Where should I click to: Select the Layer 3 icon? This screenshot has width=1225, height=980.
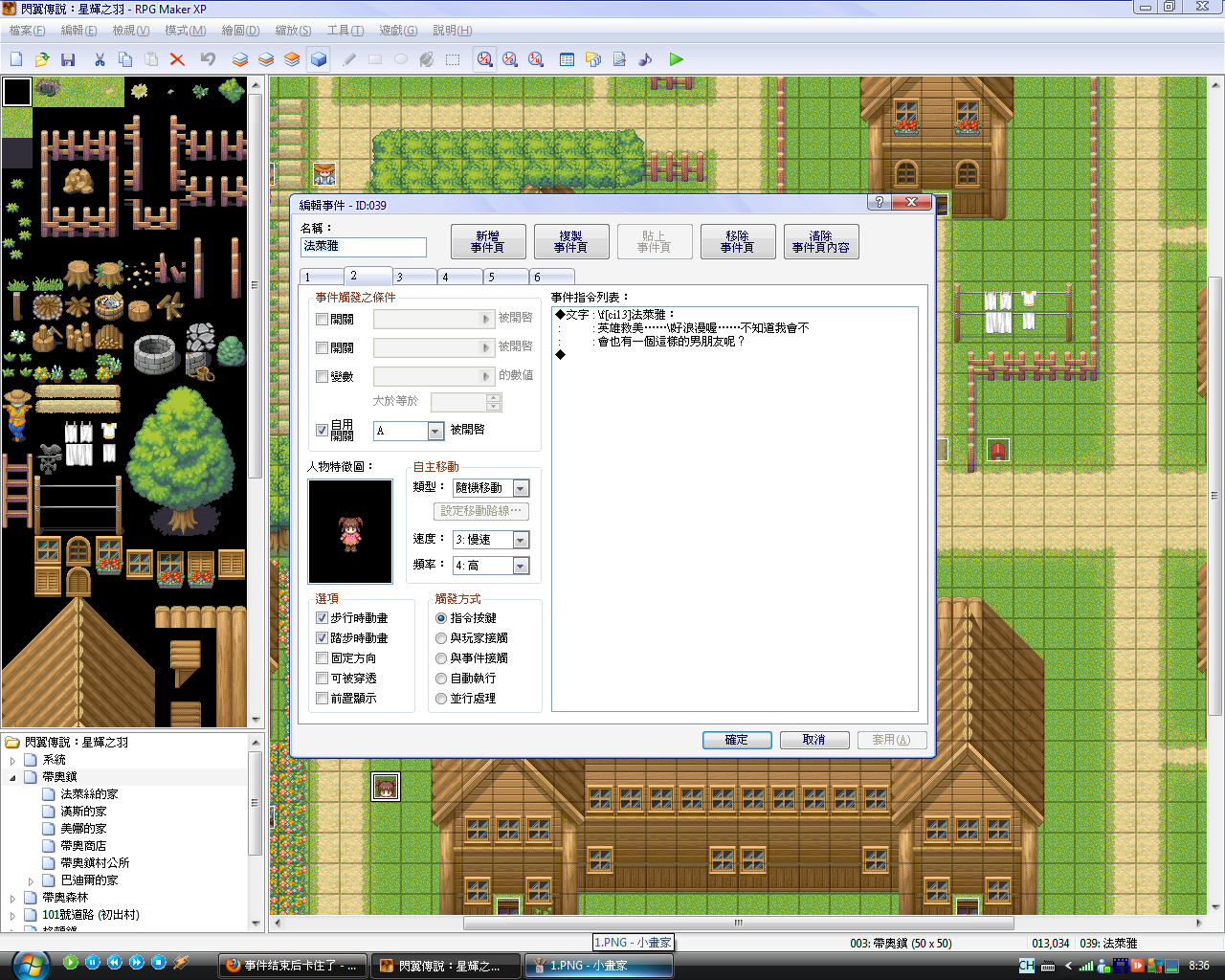pyautogui.click(x=292, y=59)
